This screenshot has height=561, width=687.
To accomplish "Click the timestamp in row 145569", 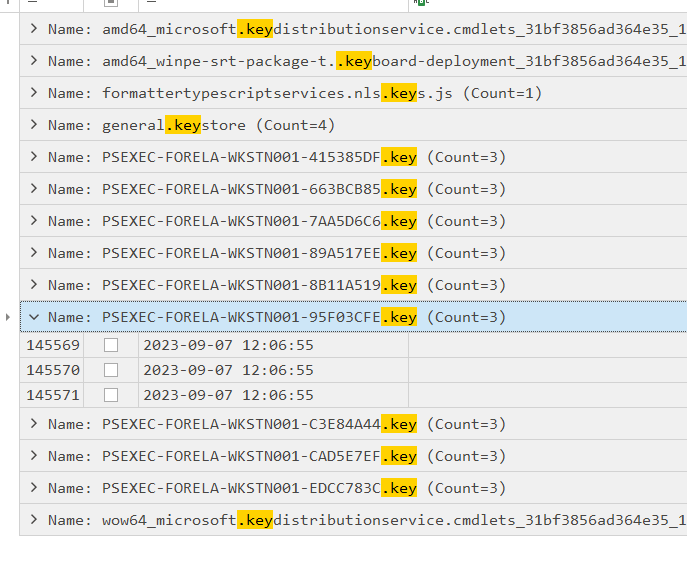I will [228, 345].
